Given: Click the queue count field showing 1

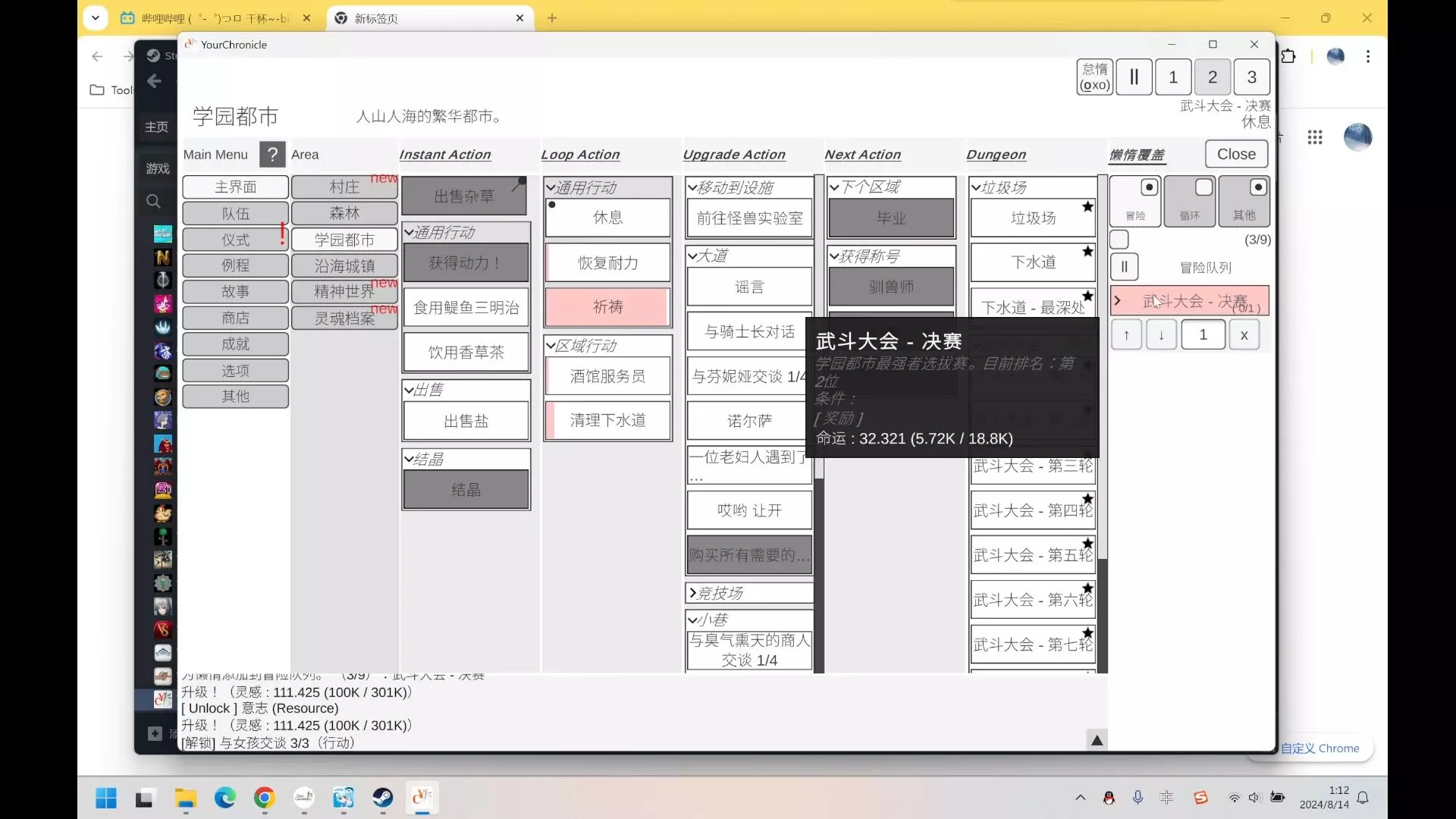Looking at the screenshot, I should tap(1203, 335).
